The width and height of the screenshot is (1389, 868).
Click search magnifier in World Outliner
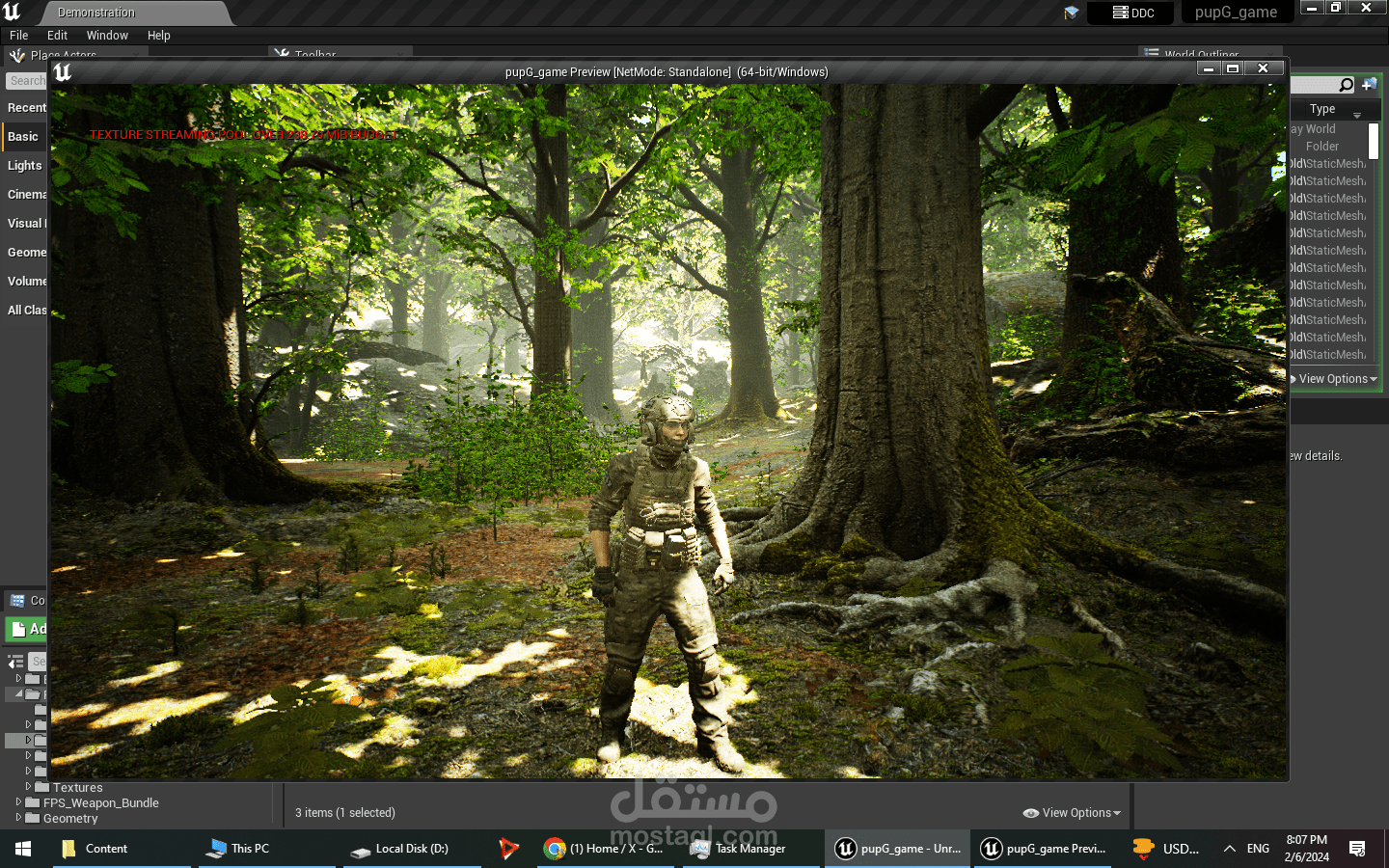(1347, 85)
